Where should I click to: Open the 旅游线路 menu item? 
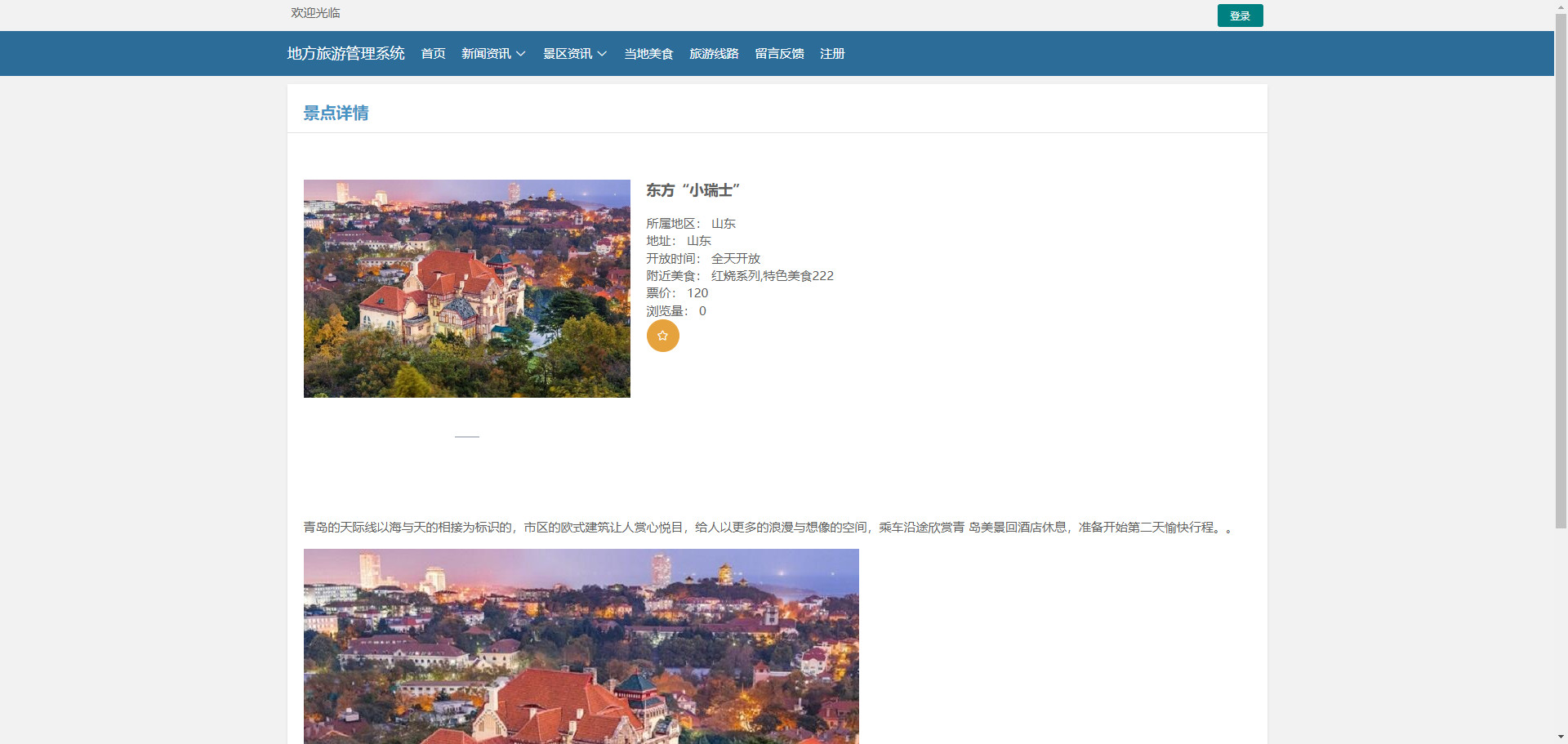tap(714, 54)
